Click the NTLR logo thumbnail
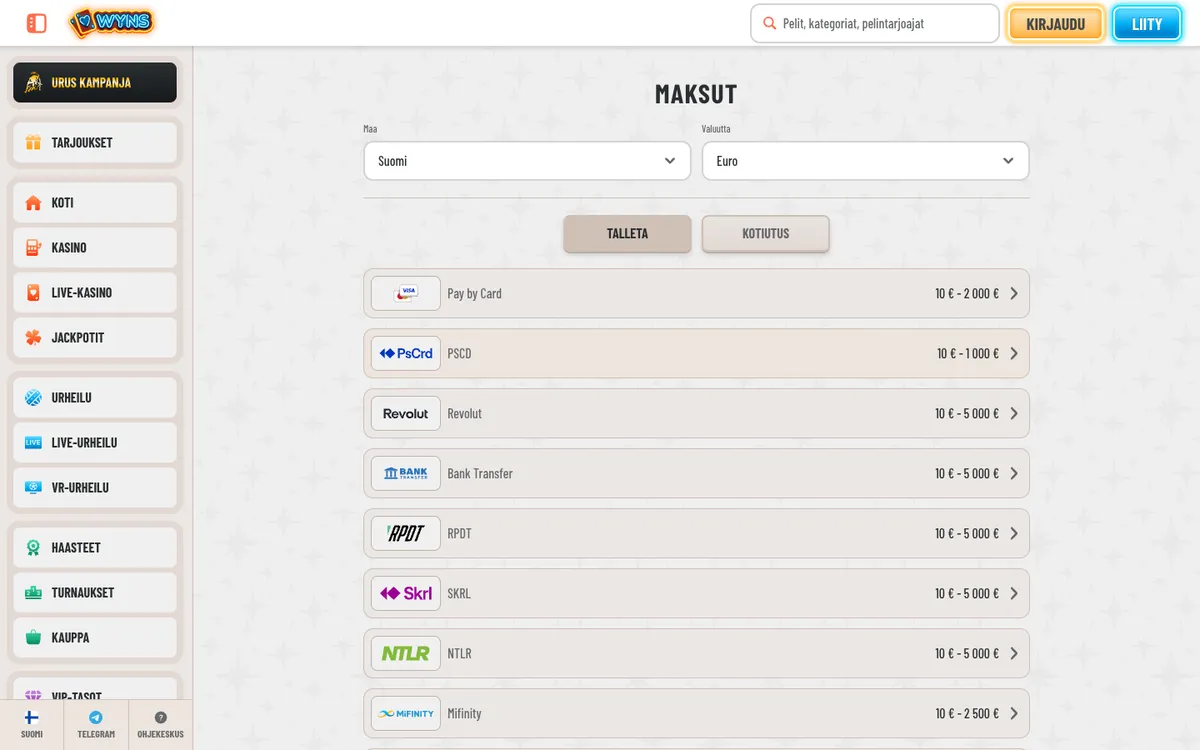 (406, 653)
